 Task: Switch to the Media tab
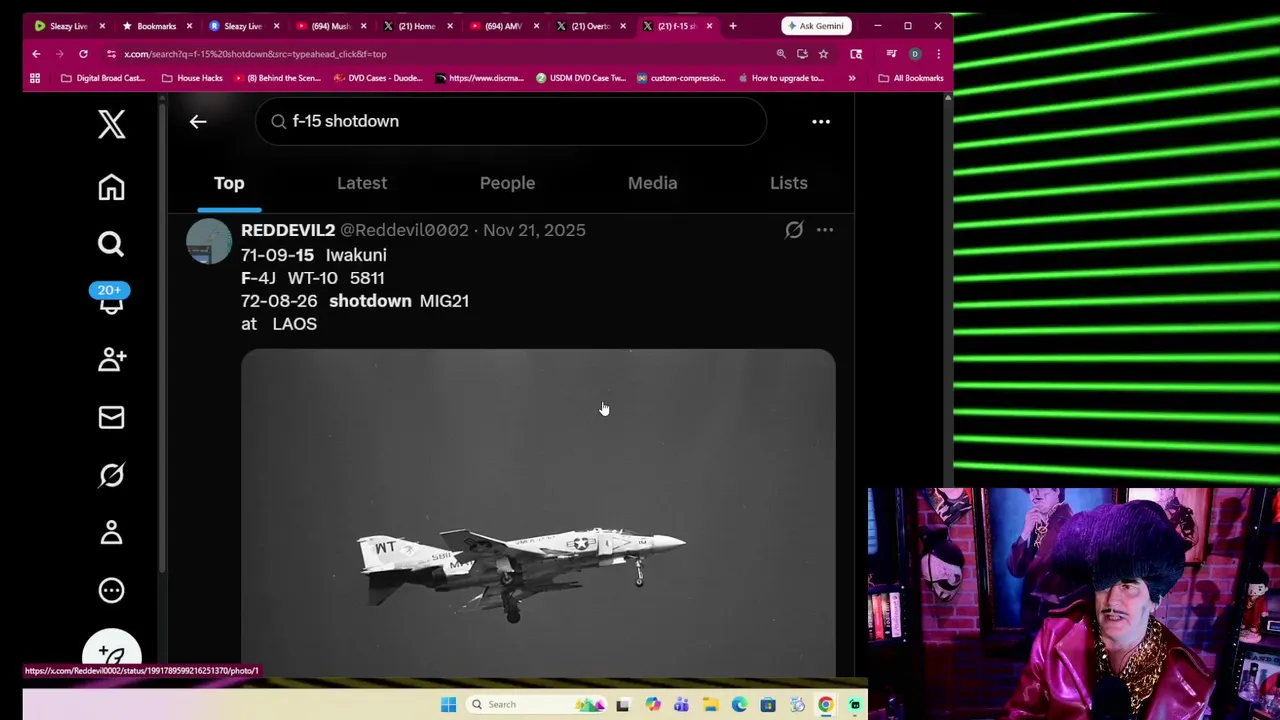point(652,183)
